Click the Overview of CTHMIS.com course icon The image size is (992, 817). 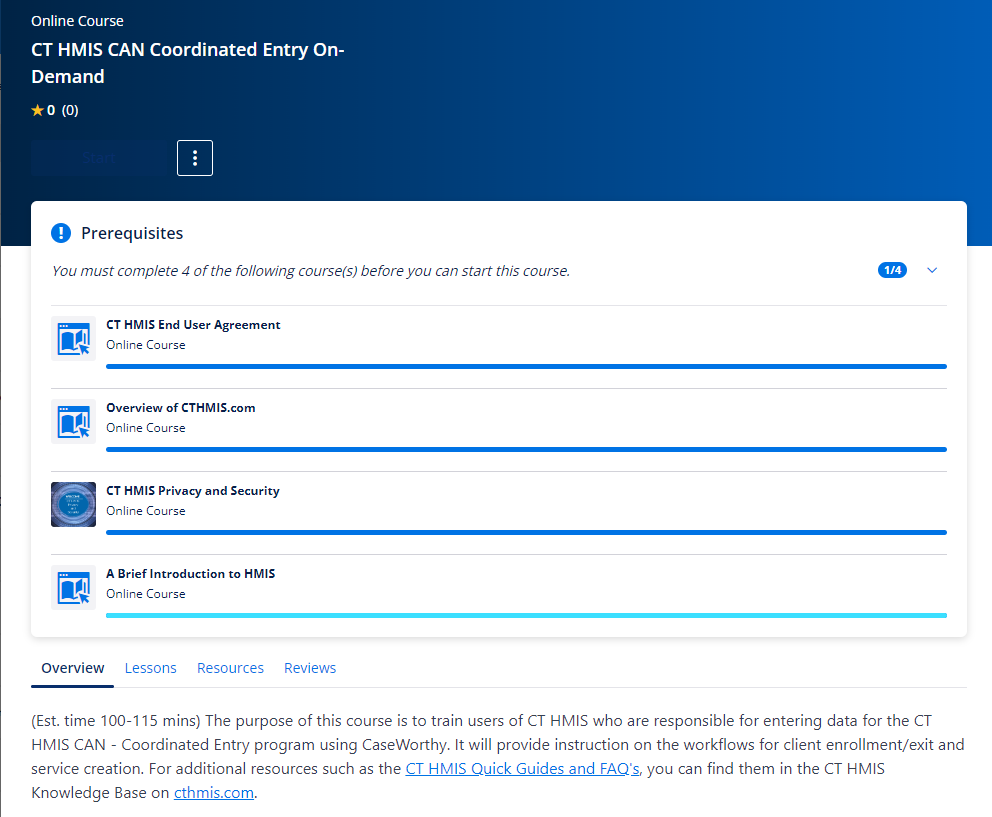[73, 421]
